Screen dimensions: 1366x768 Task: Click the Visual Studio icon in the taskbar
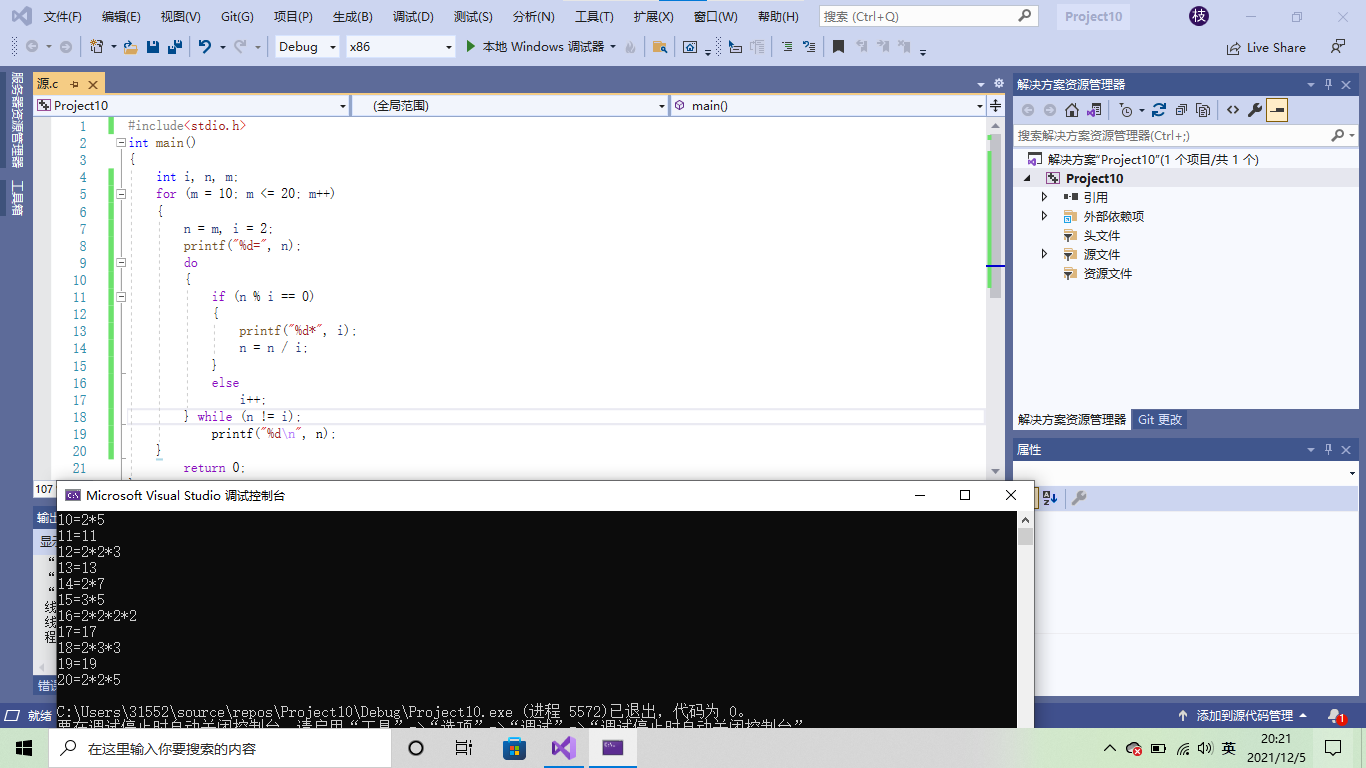564,748
